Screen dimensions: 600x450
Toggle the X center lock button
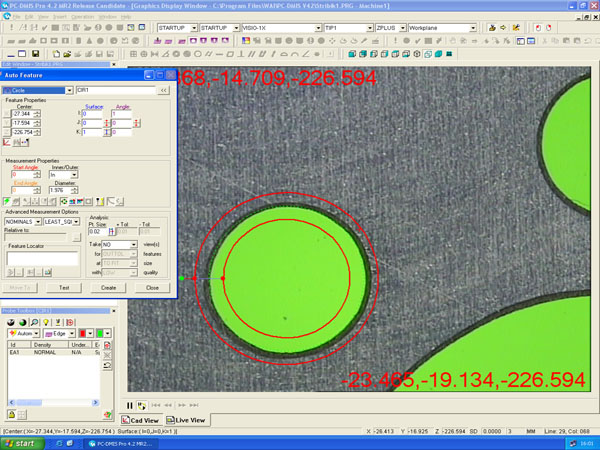[x=7, y=114]
